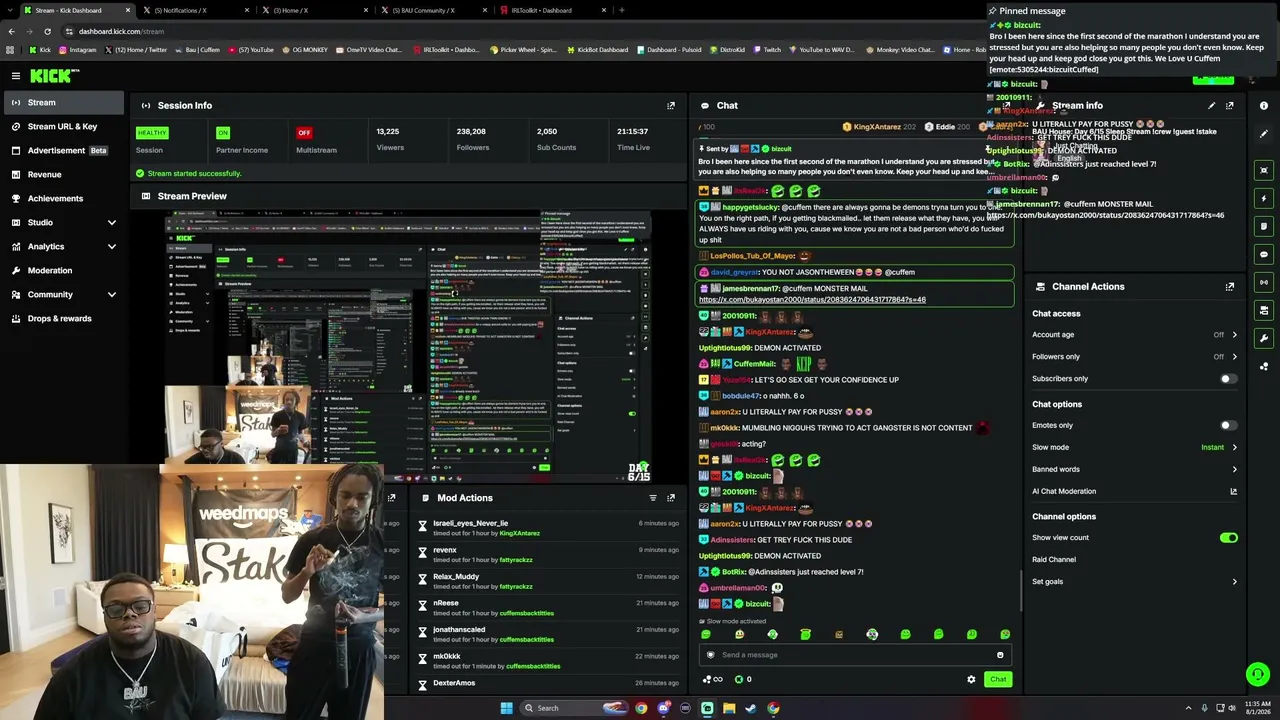1280x720 pixels.
Task: Click the browser address bar
Action: (520, 31)
